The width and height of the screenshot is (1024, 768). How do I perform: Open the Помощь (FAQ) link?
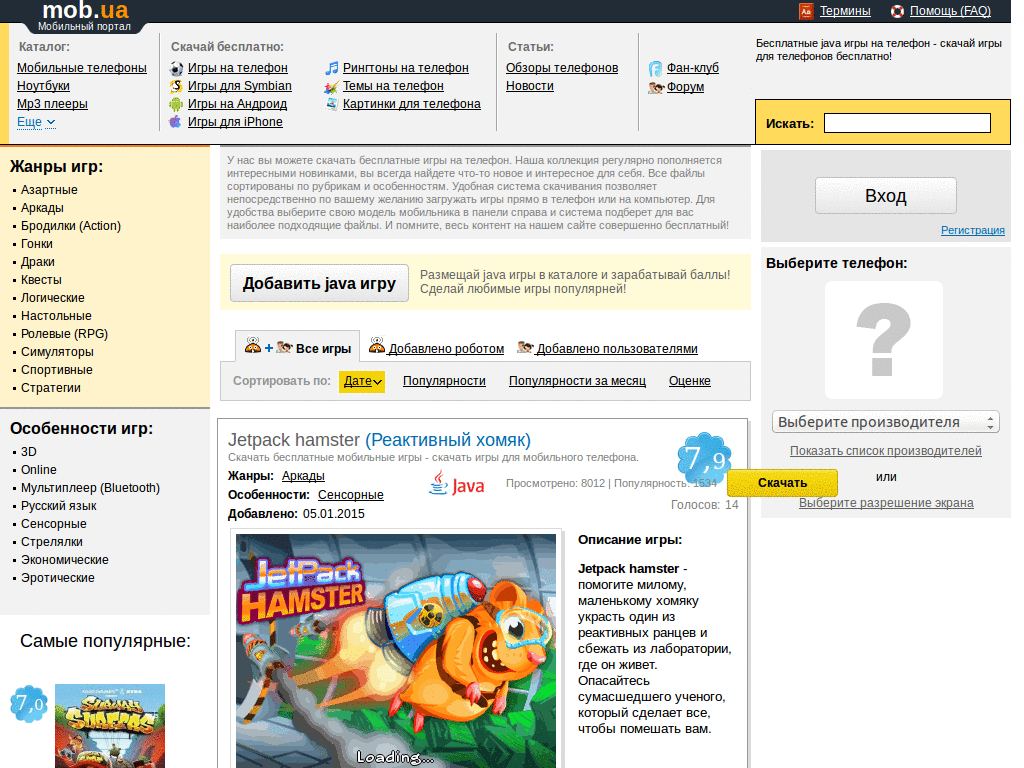coord(950,11)
